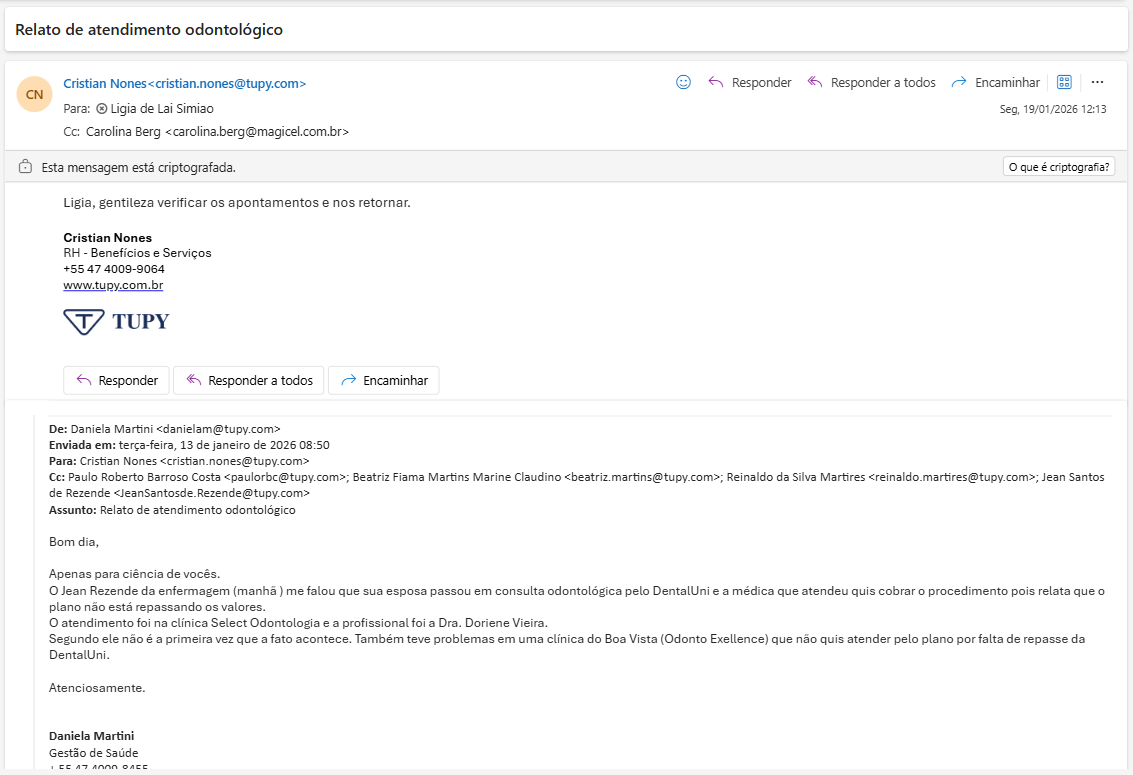The width and height of the screenshot is (1133, 775).
Task: Select Cc recipient Carolina Berg
Action: [x=217, y=132]
